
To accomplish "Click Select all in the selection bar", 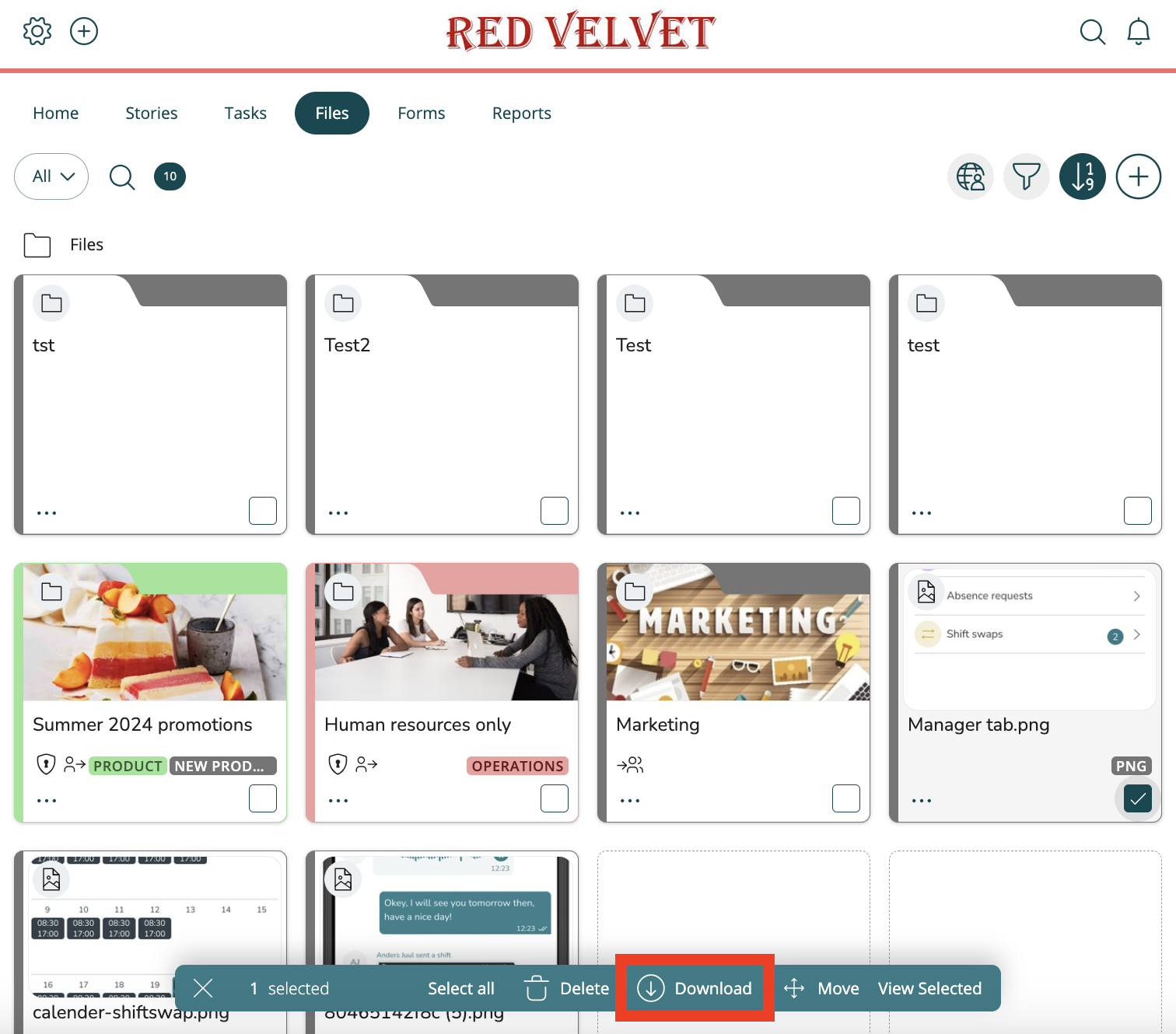I will click(x=461, y=988).
